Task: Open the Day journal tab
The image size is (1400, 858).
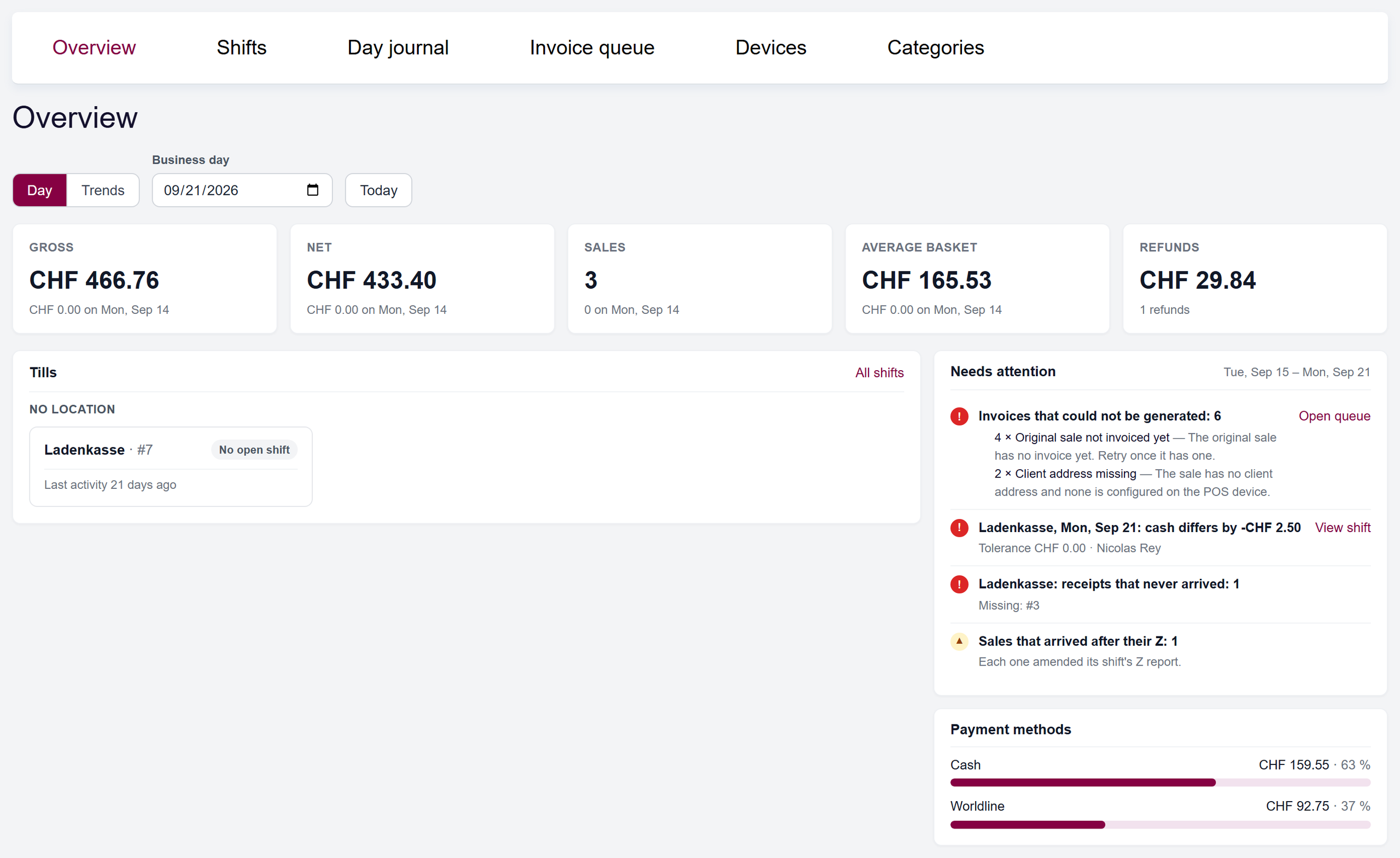Action: tap(398, 48)
